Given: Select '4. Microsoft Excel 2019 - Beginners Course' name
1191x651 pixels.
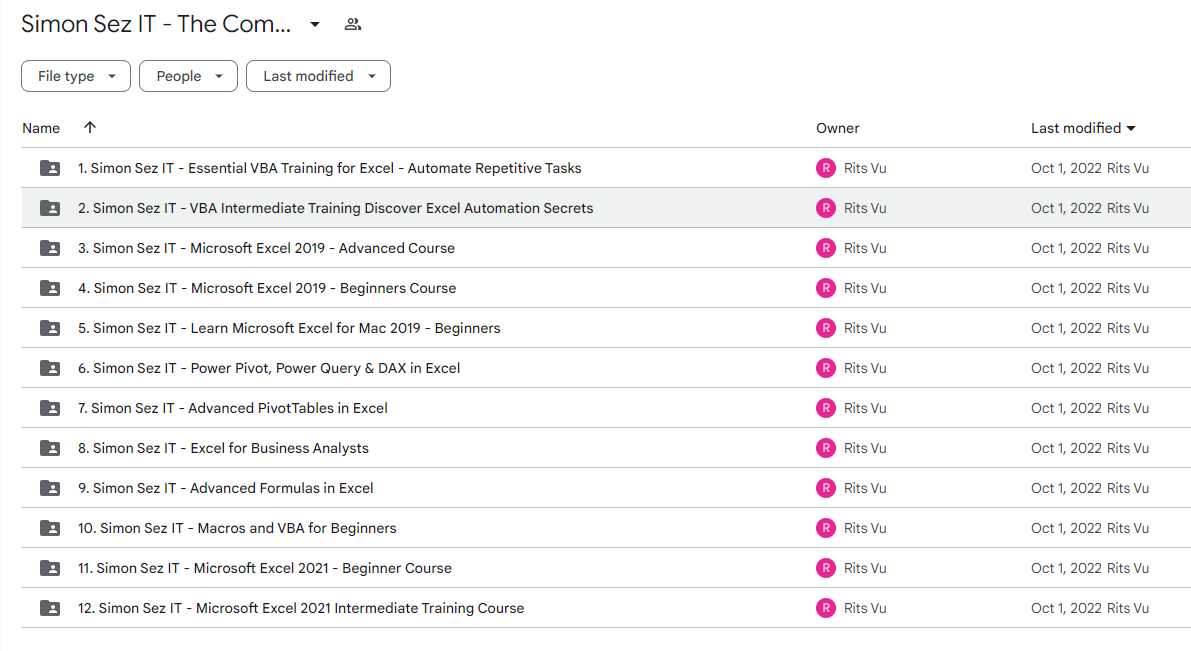Looking at the screenshot, I should 267,288.
